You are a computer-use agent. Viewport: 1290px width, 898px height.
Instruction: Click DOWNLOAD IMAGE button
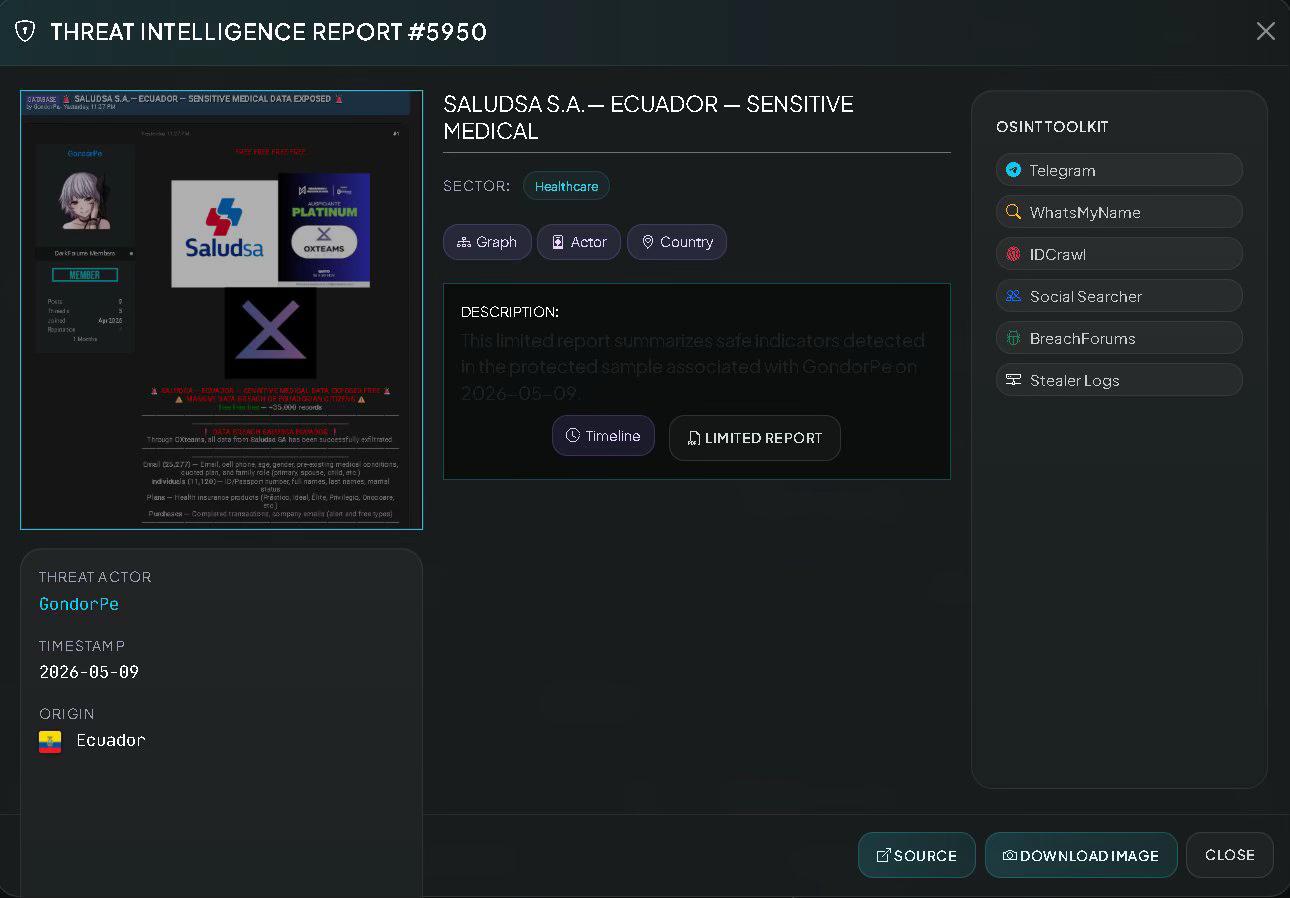tap(1081, 855)
